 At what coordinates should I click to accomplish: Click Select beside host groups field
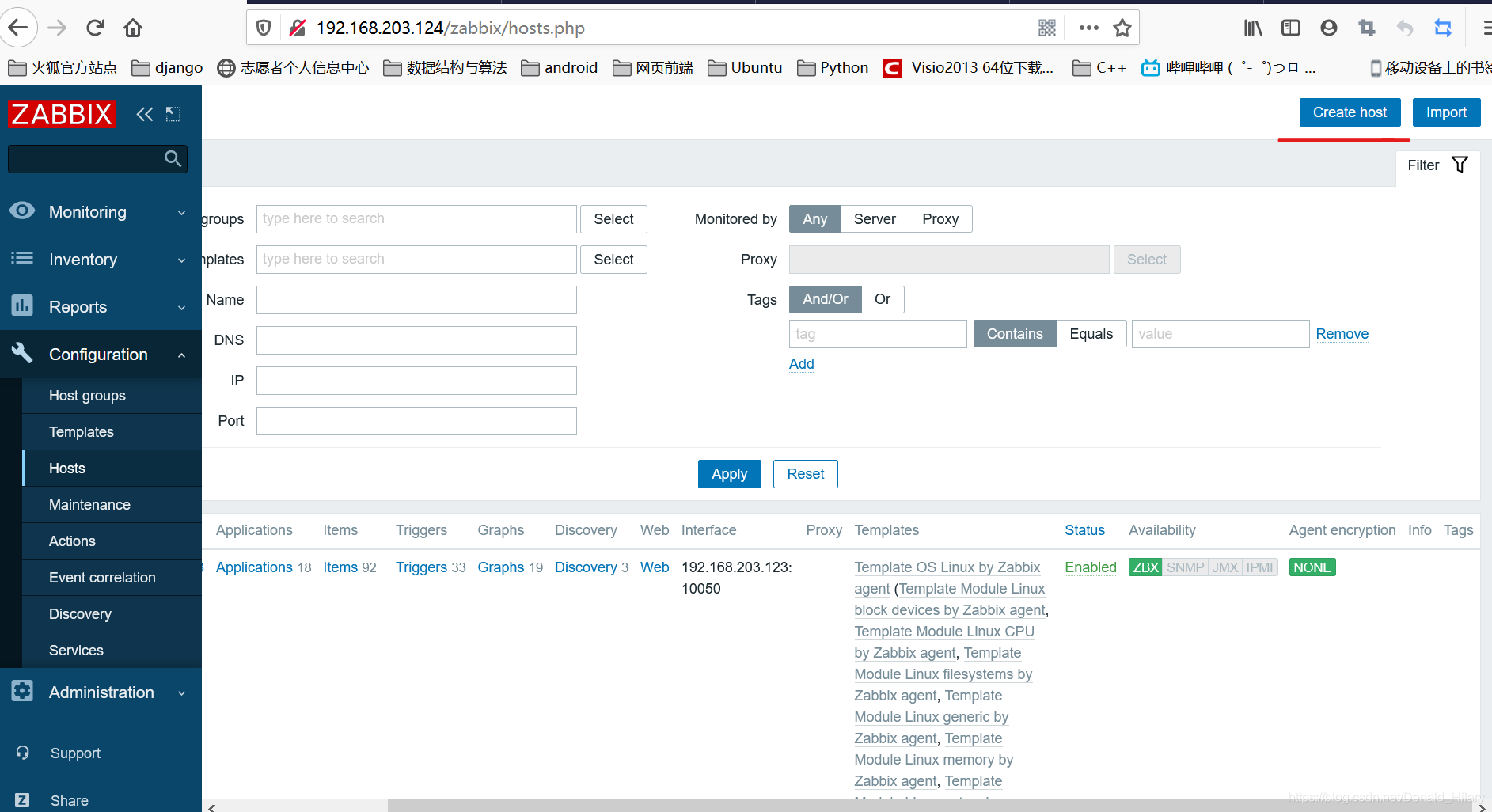[x=613, y=219]
